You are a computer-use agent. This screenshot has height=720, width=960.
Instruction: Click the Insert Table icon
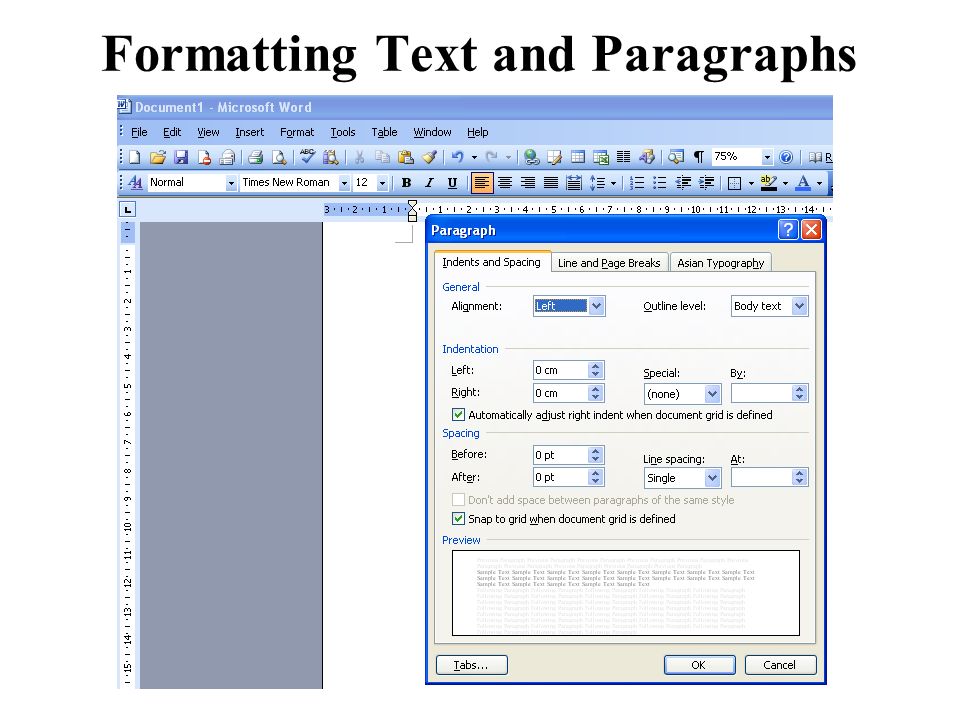(x=577, y=157)
